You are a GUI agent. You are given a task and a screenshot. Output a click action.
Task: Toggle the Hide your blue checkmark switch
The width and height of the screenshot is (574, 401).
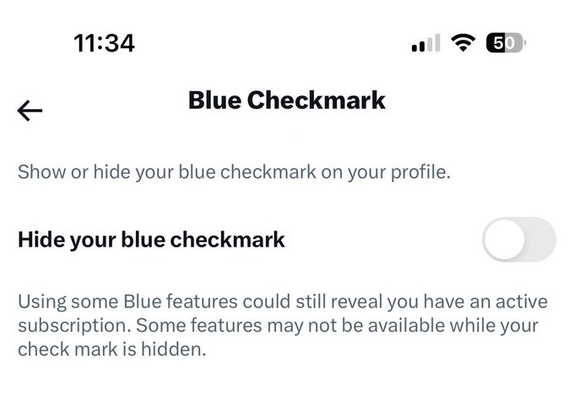519,240
